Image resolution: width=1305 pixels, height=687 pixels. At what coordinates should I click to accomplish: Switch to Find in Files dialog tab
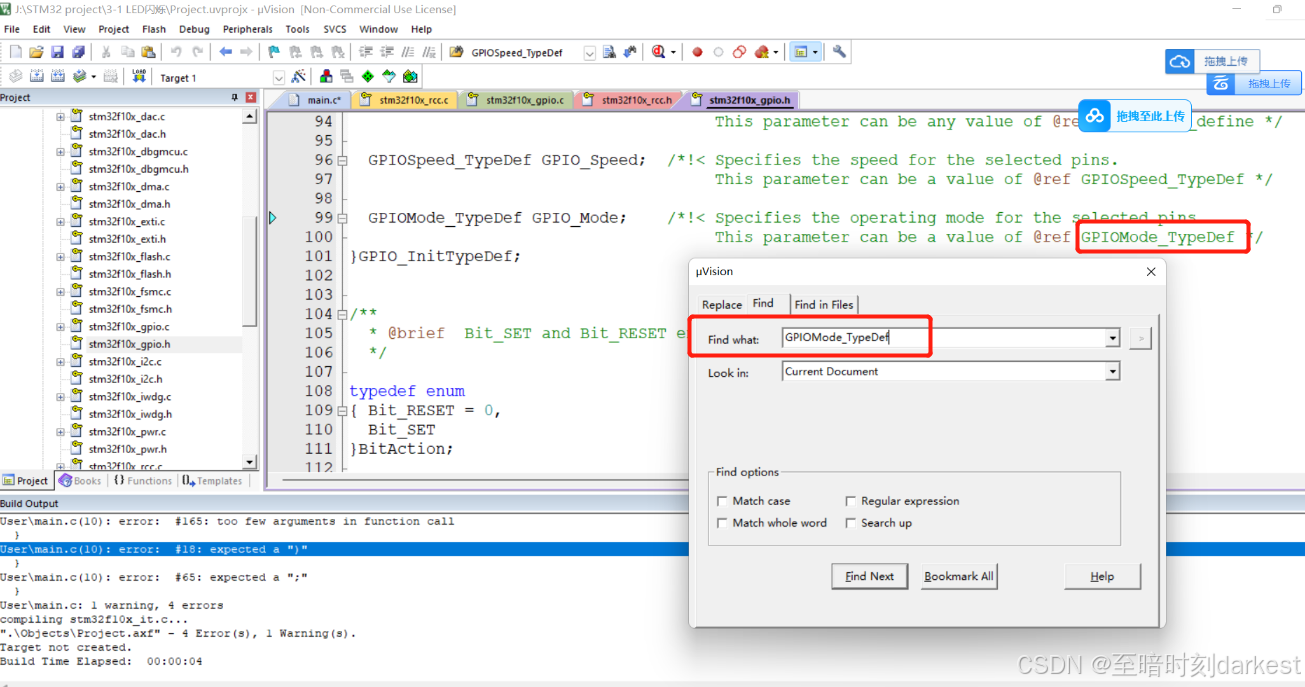coord(824,304)
